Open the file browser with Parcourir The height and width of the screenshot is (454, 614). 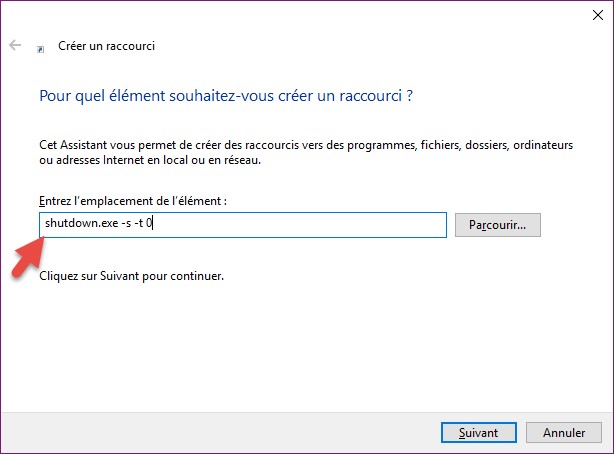(497, 225)
